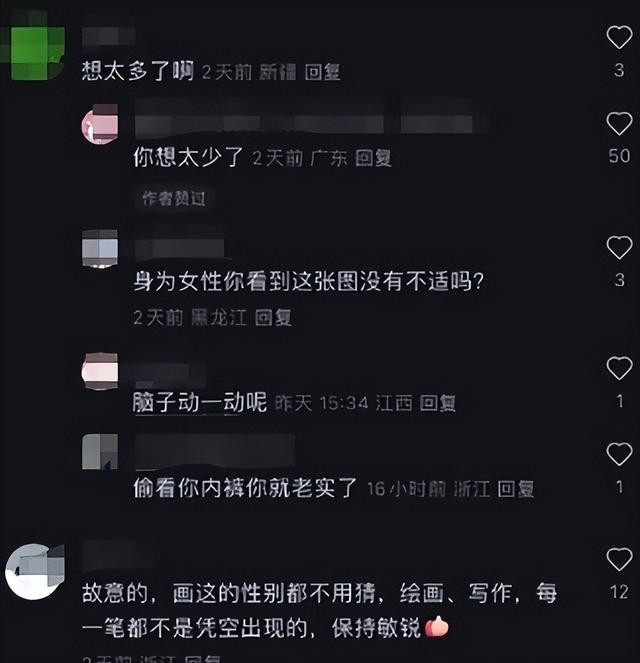Select comment text 身为女性你看到这张图没有不适吗
640x663 pixels.
coord(309,281)
